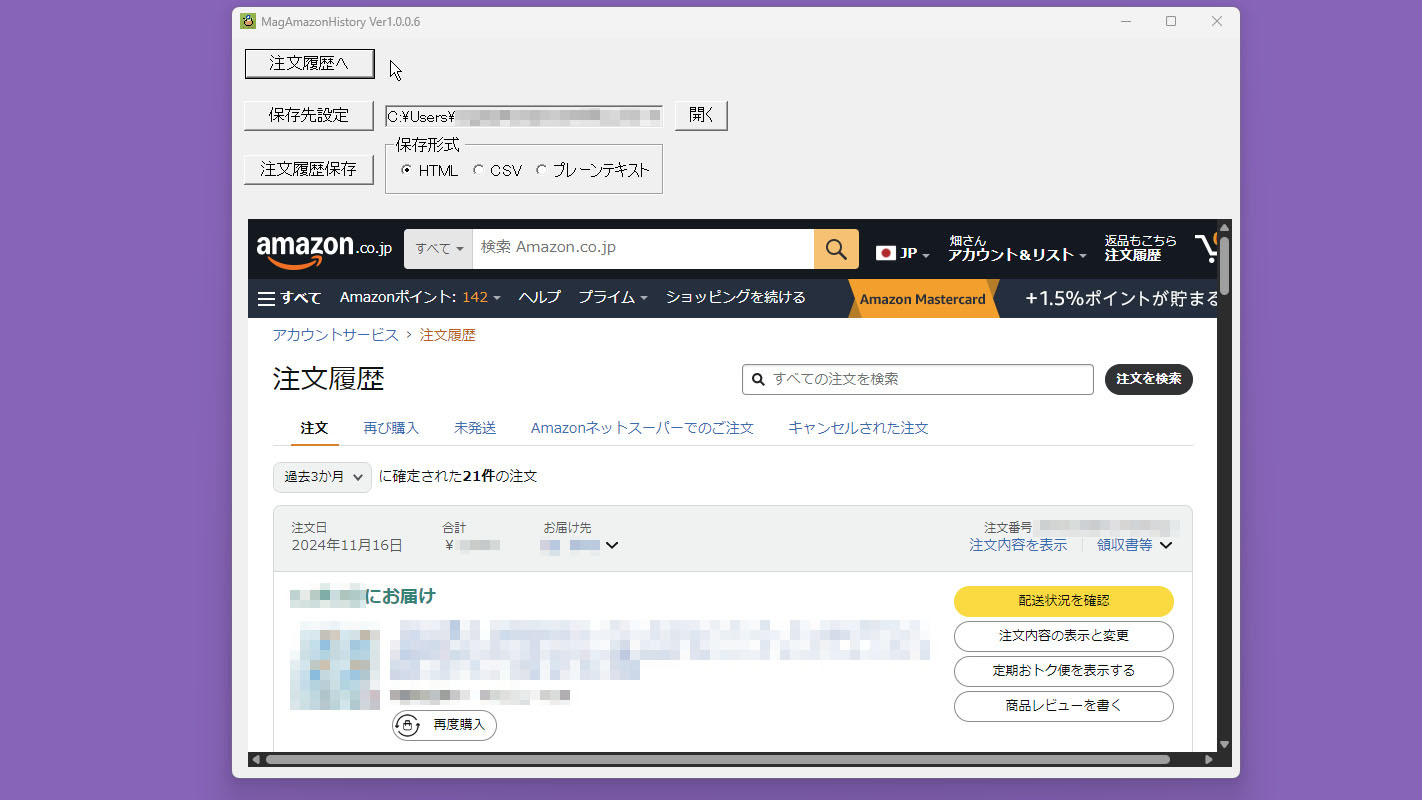
Task: Click the 保存先設定 button
Action: (309, 115)
